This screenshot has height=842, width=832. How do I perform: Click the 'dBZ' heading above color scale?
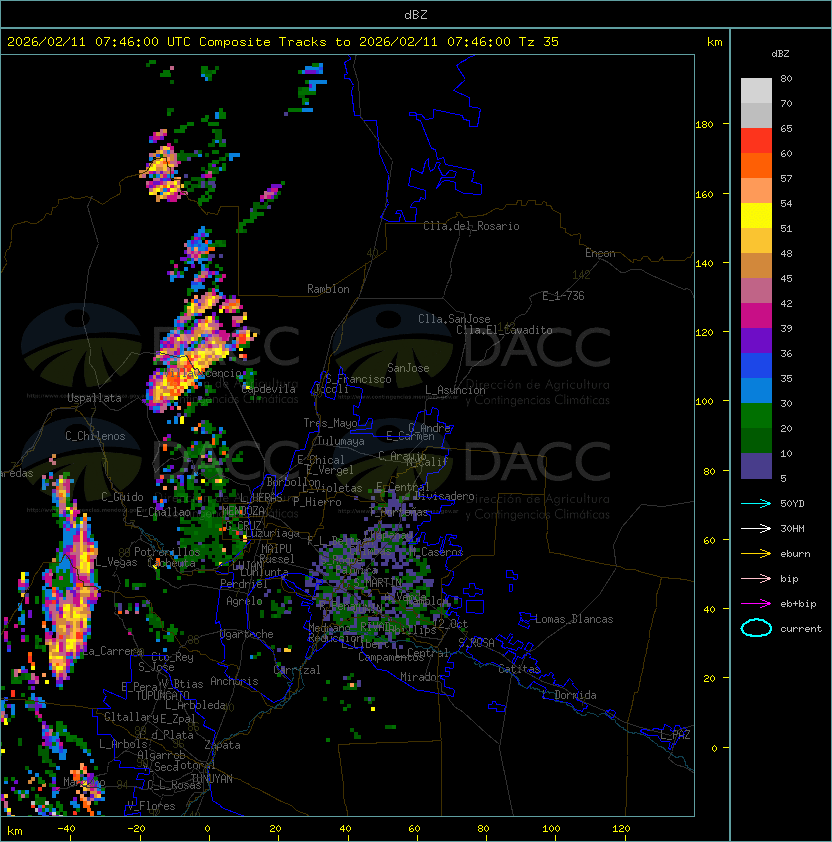coord(780,54)
